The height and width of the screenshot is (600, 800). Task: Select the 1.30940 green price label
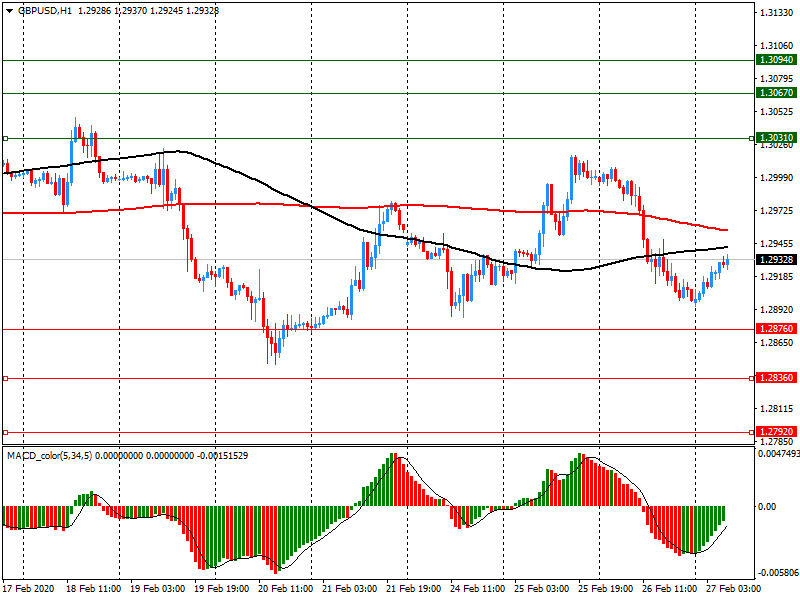[x=776, y=60]
